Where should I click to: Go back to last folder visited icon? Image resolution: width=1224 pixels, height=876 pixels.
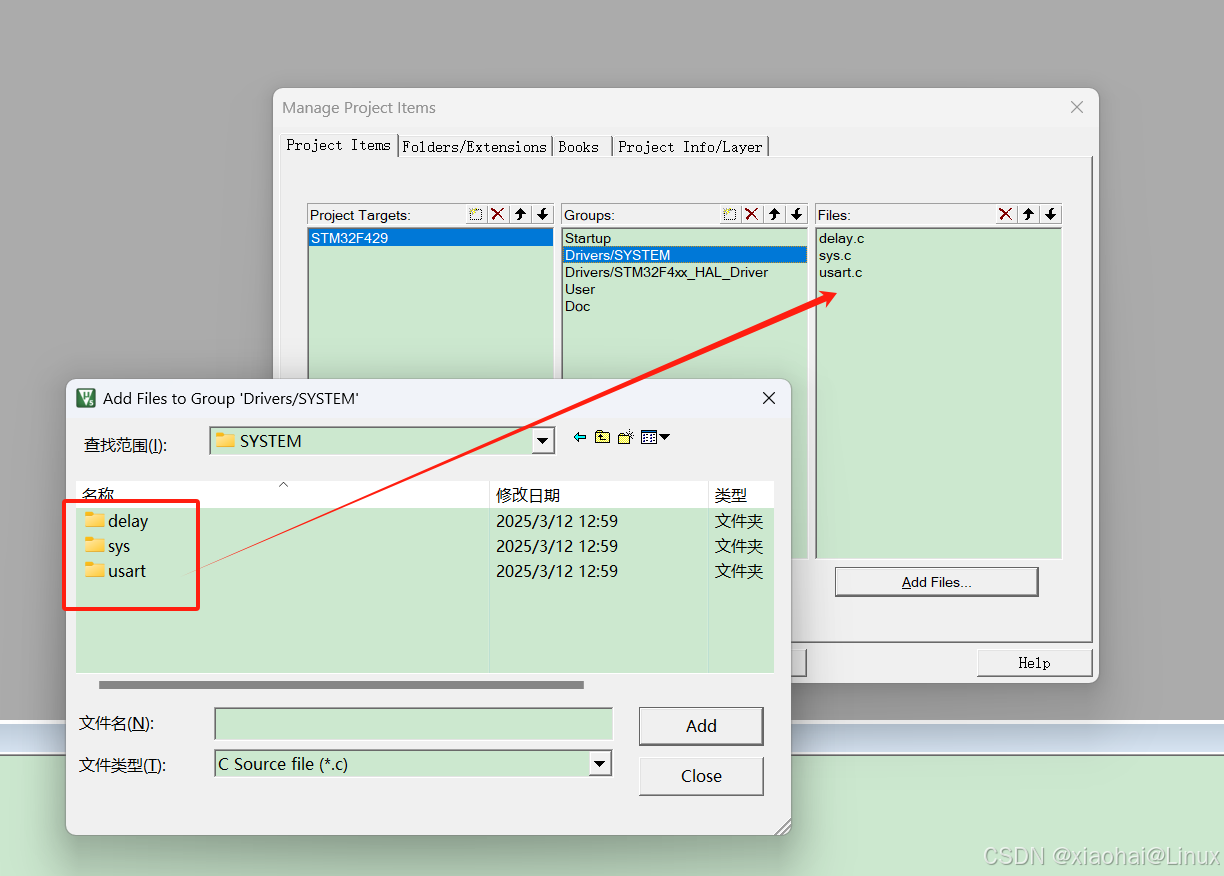579,437
